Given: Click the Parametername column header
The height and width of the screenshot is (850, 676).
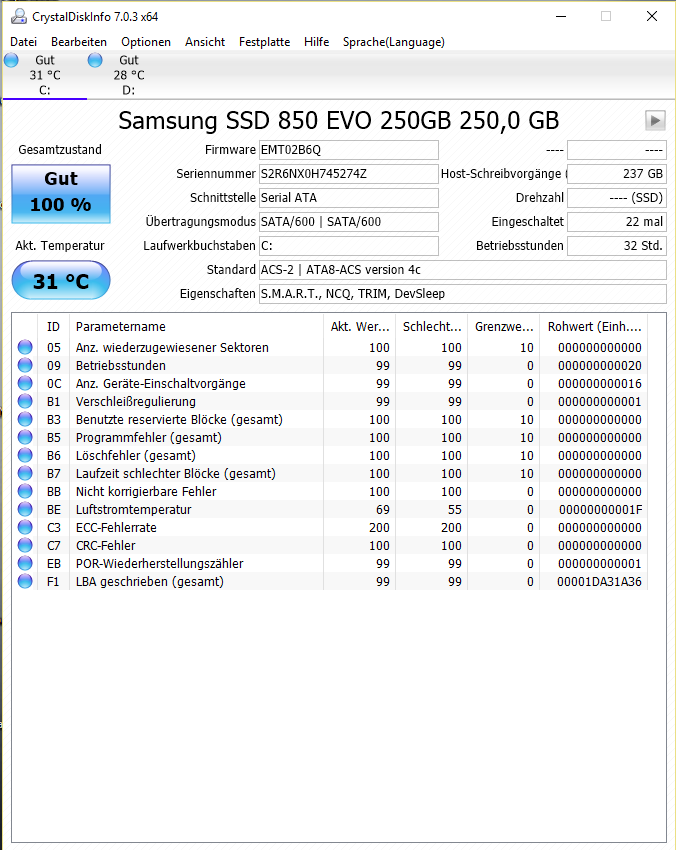Looking at the screenshot, I should 196,326.
